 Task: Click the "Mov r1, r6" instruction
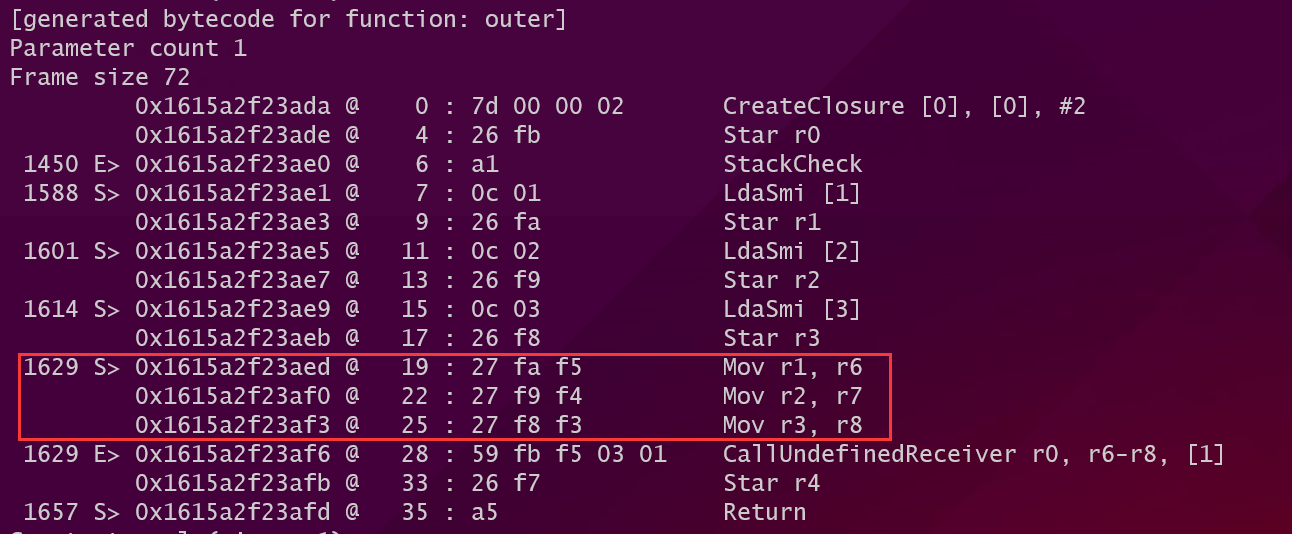(x=791, y=367)
